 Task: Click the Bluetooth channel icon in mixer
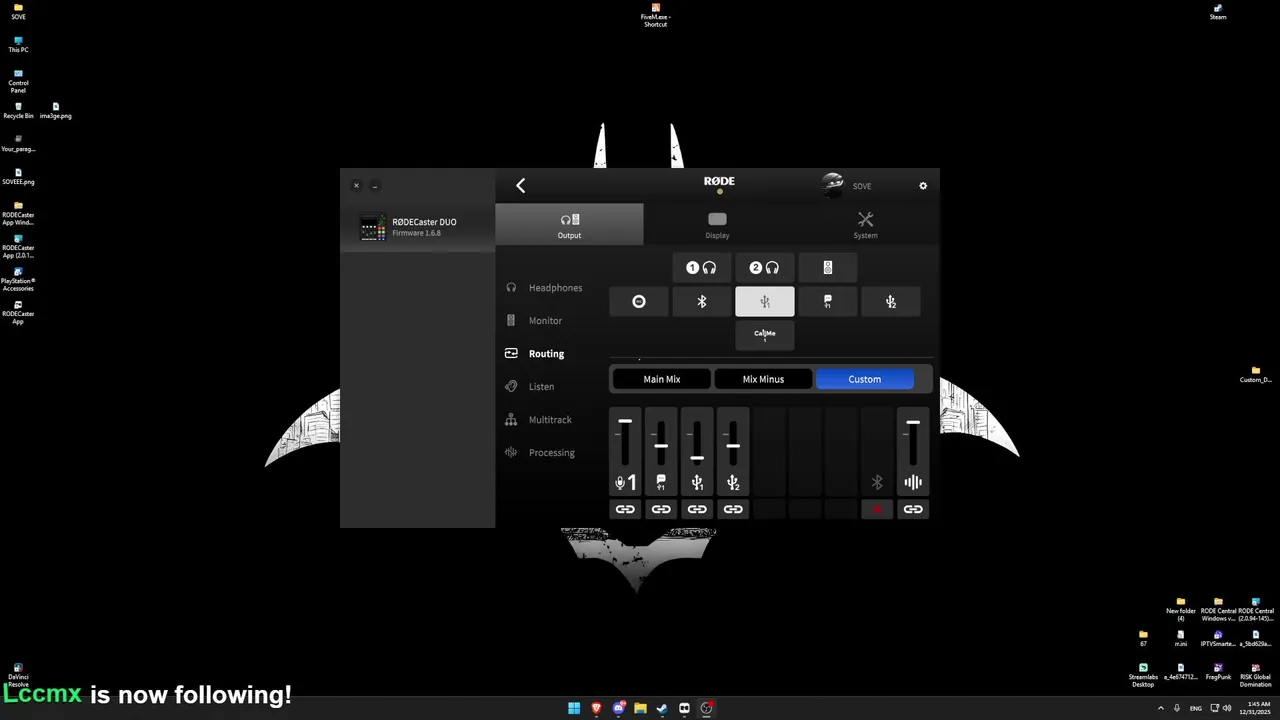coord(877,483)
